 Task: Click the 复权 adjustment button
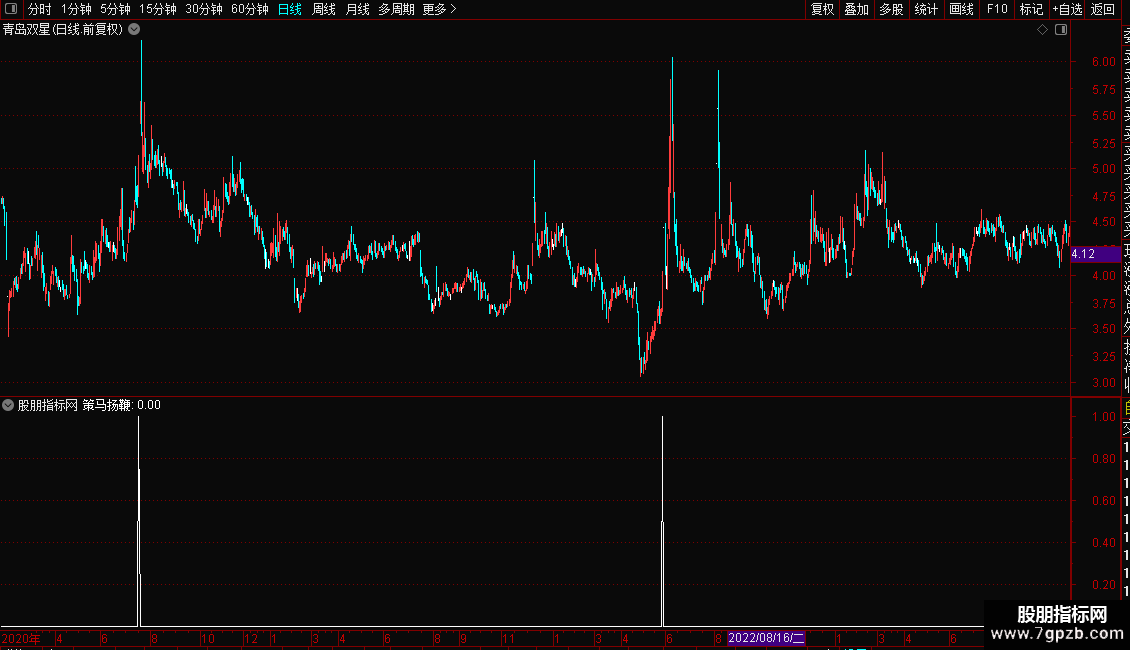[822, 9]
